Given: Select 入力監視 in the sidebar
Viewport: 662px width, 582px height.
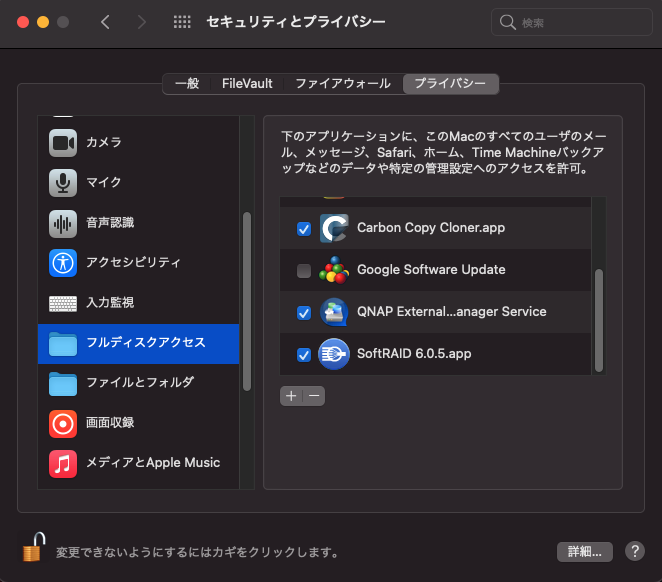Looking at the screenshot, I should coord(138,303).
